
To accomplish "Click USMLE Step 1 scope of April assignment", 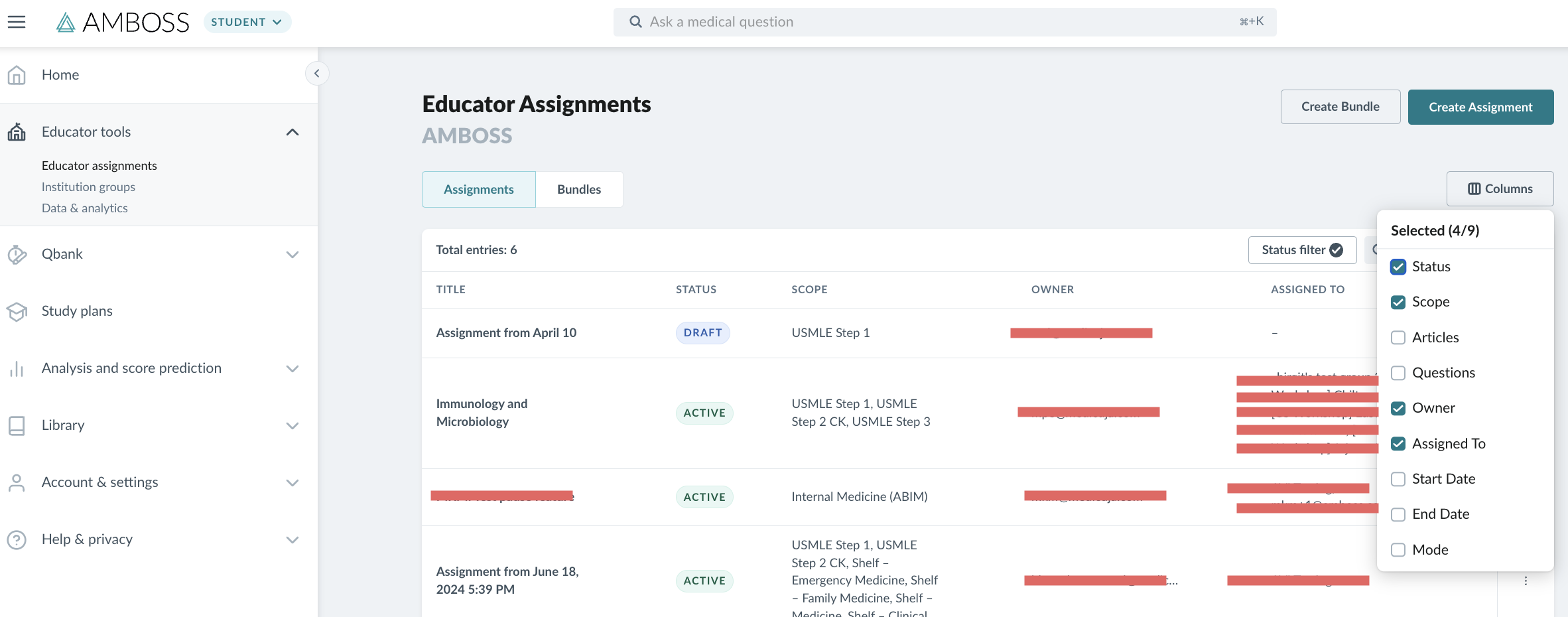I will pos(830,332).
